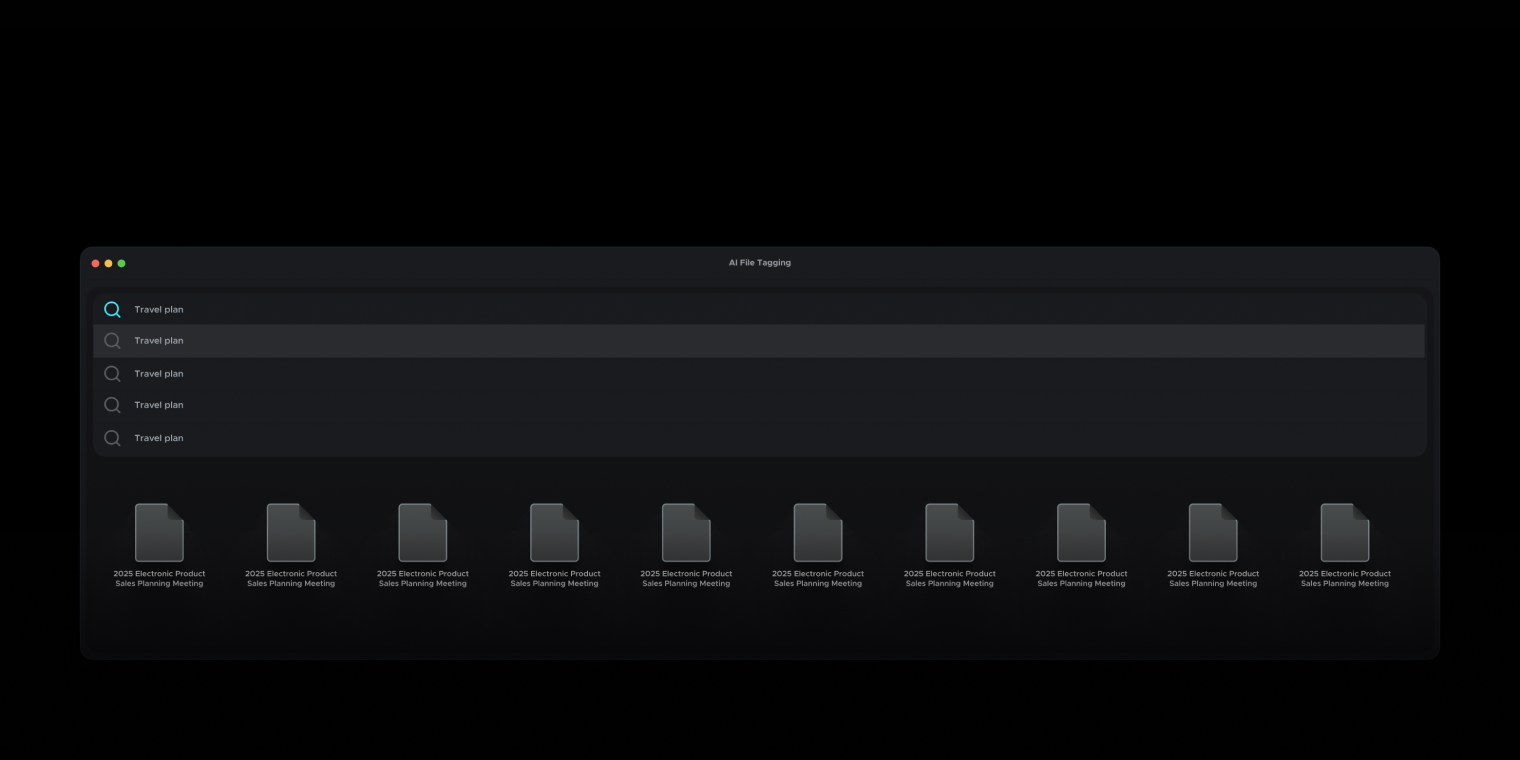Click the green maximize window button
The width and height of the screenshot is (1520, 760).
[x=122, y=264]
